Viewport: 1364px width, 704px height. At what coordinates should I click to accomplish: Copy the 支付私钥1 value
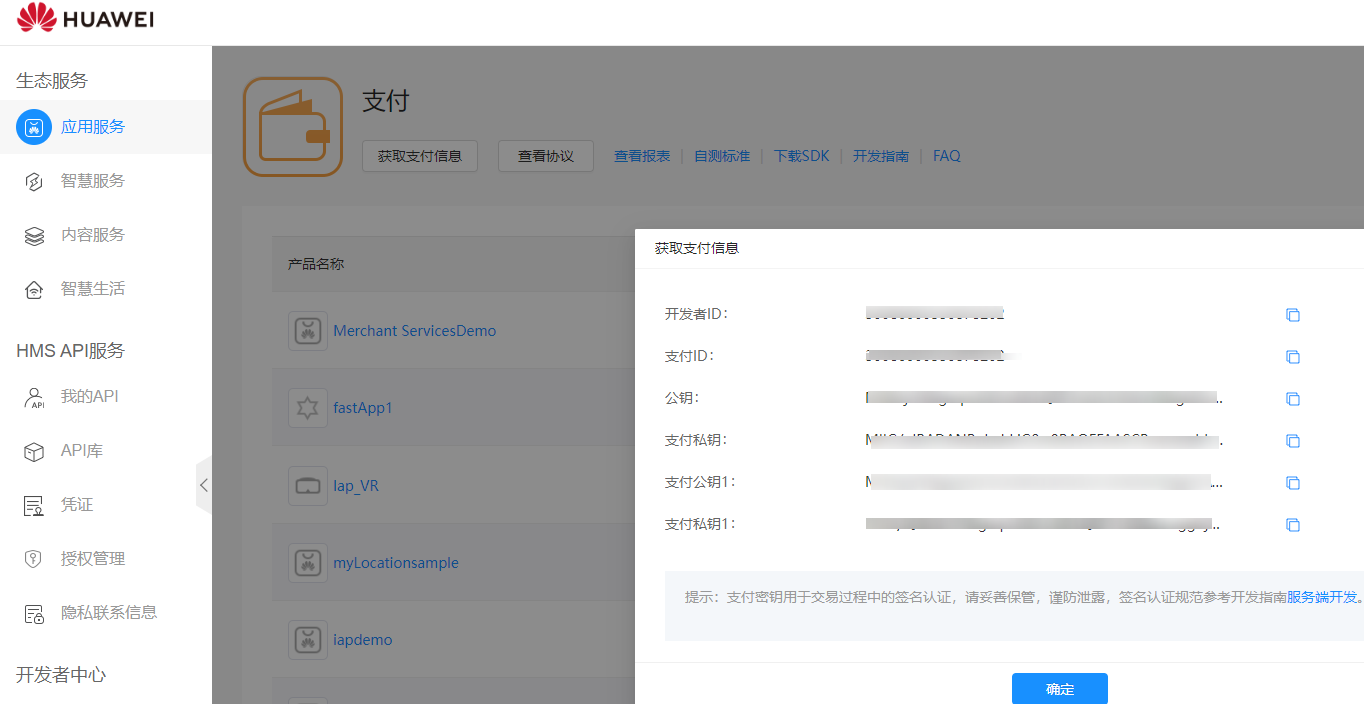tap(1292, 525)
